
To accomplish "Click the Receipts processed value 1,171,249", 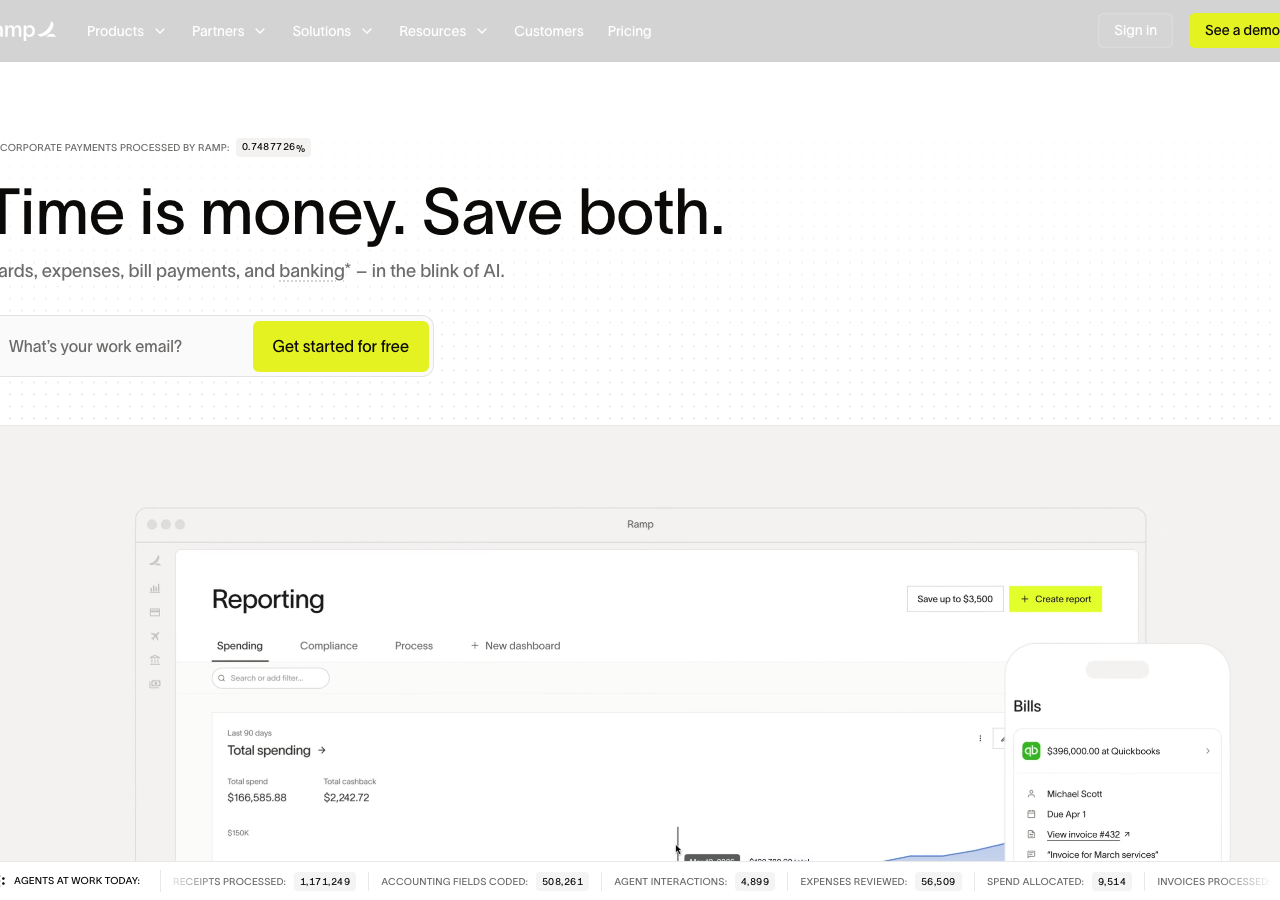I will [x=325, y=882].
